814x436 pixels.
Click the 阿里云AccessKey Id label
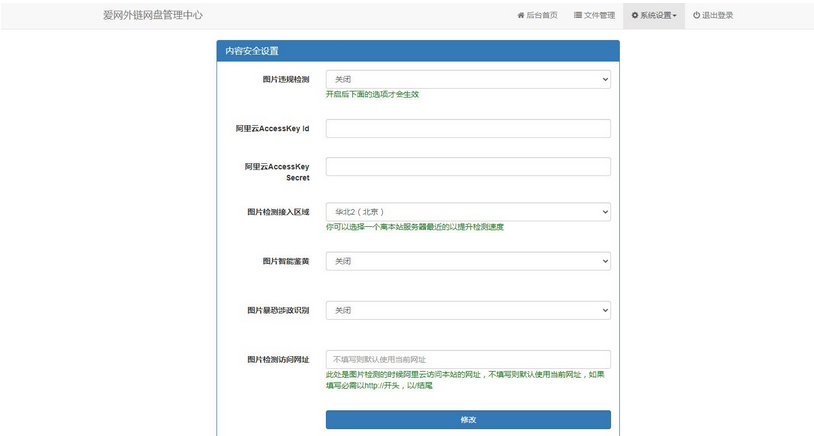(273, 129)
